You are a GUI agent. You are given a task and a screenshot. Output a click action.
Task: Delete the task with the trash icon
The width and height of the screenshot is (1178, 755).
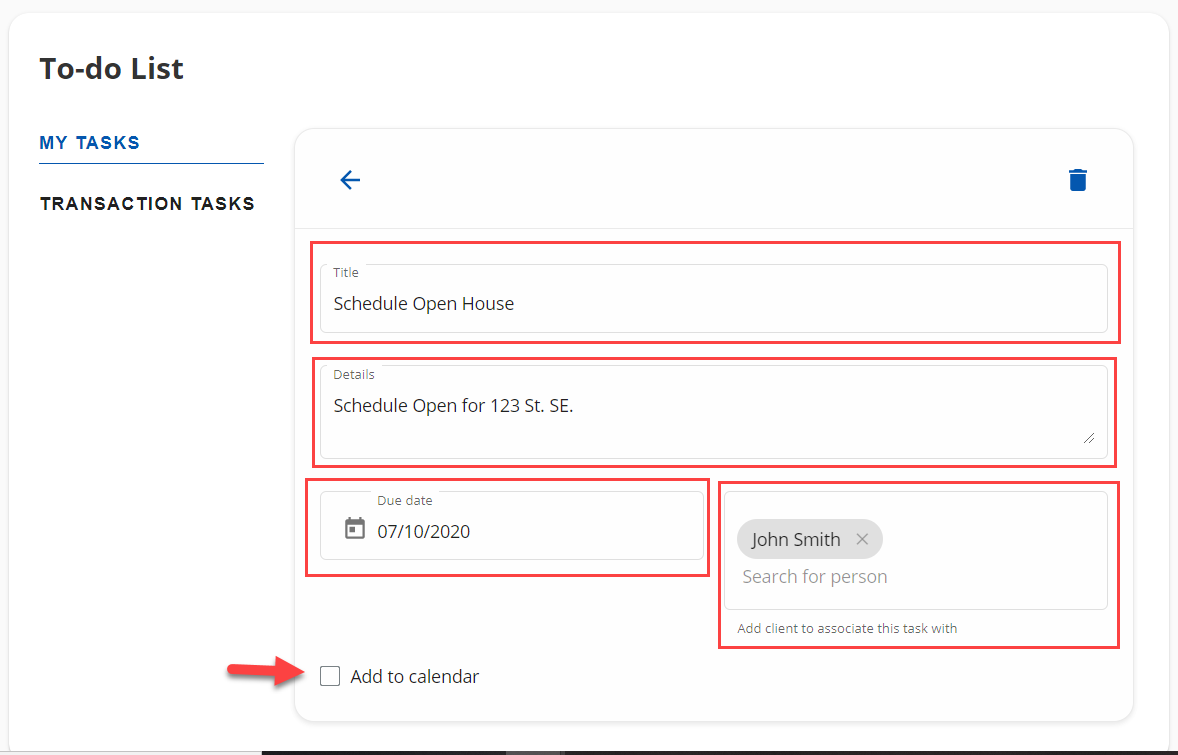click(1077, 180)
